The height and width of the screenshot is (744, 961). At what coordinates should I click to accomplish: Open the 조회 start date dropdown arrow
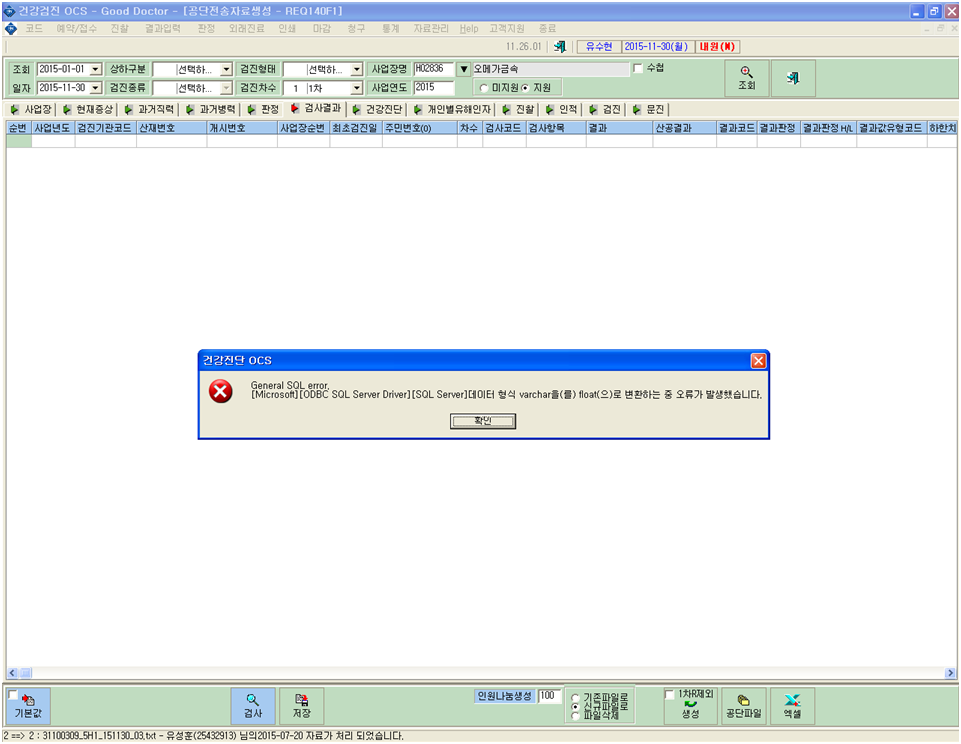click(x=95, y=69)
